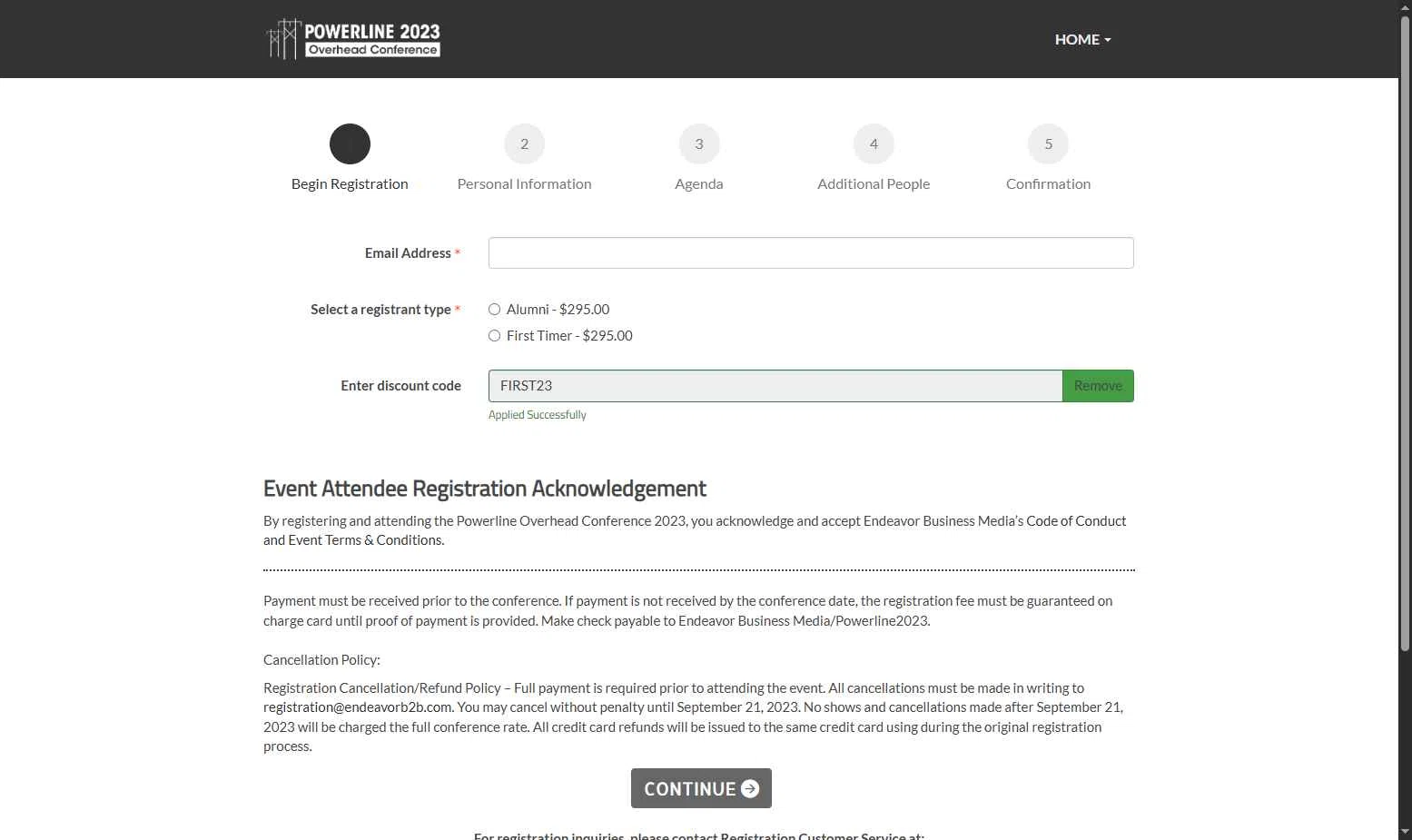1412x840 pixels.
Task: Open the Event Terms & Conditions link
Action: tap(366, 540)
